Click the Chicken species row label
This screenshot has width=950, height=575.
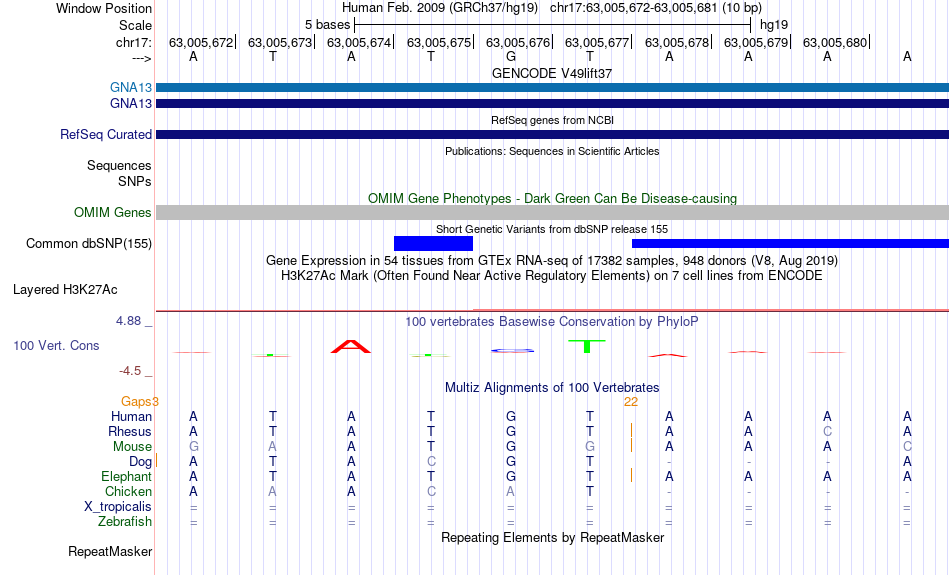pyautogui.click(x=128, y=491)
